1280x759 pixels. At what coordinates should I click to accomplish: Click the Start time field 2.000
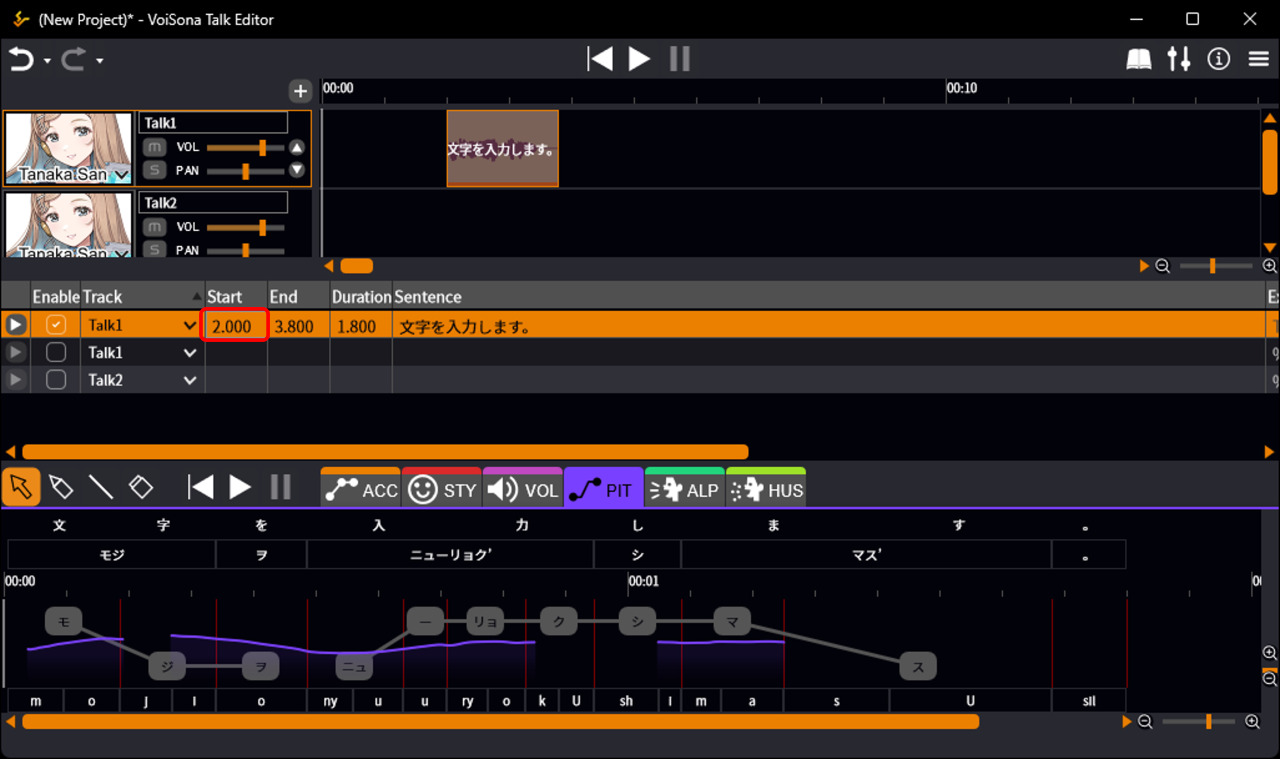pos(235,326)
